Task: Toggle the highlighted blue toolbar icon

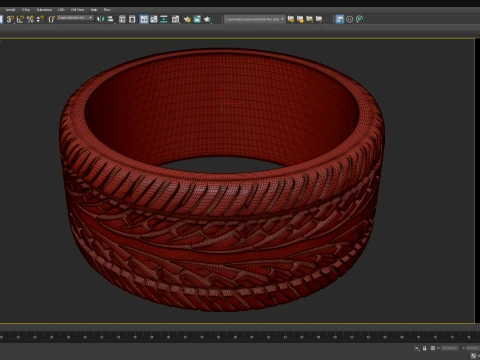Action: point(340,19)
